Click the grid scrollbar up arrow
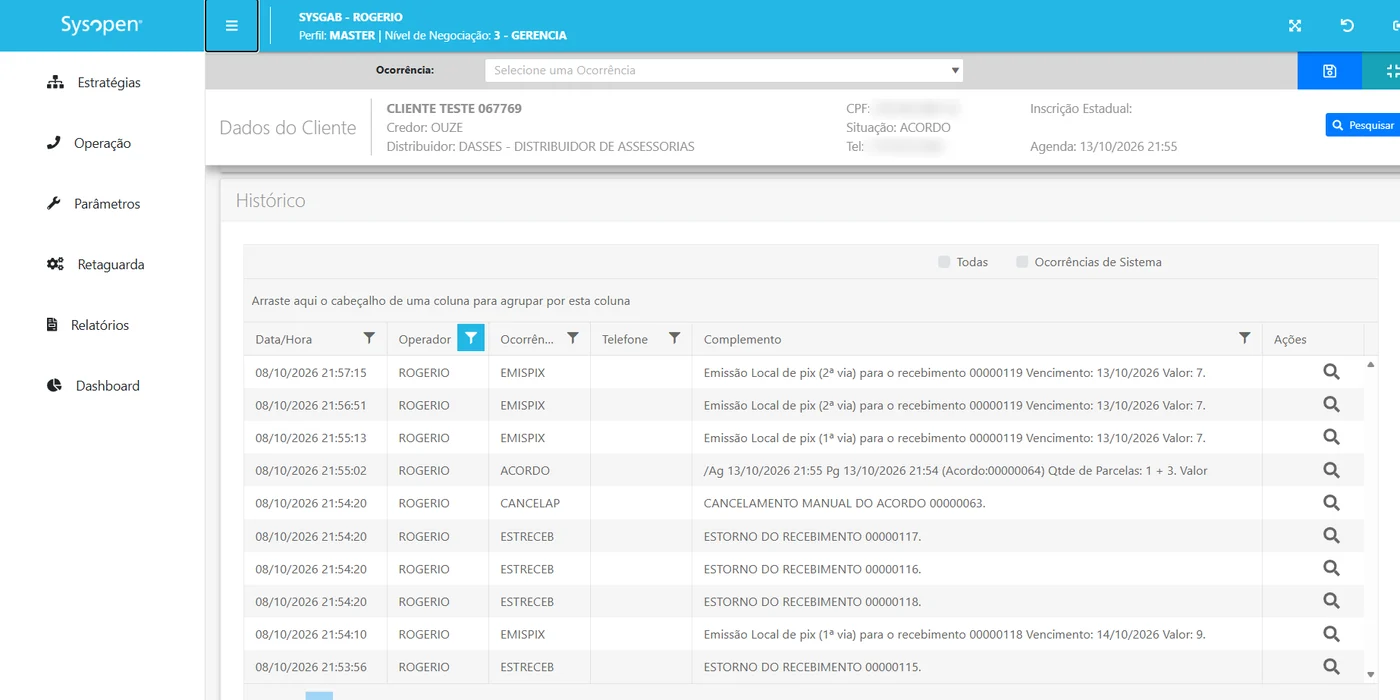1400x700 pixels. pyautogui.click(x=1370, y=365)
